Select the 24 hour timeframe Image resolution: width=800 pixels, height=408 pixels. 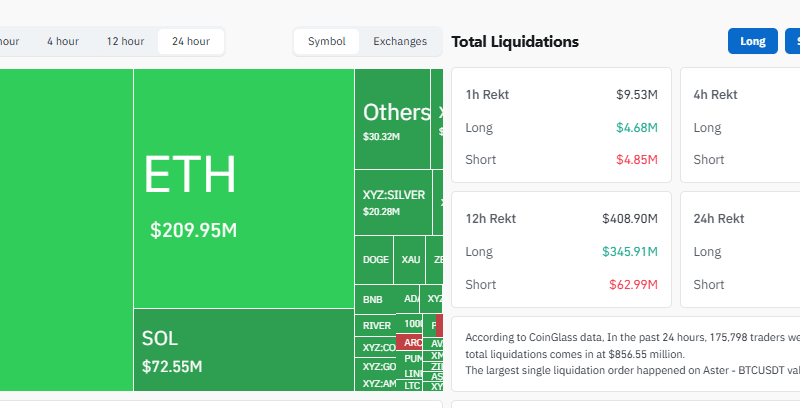(x=191, y=41)
